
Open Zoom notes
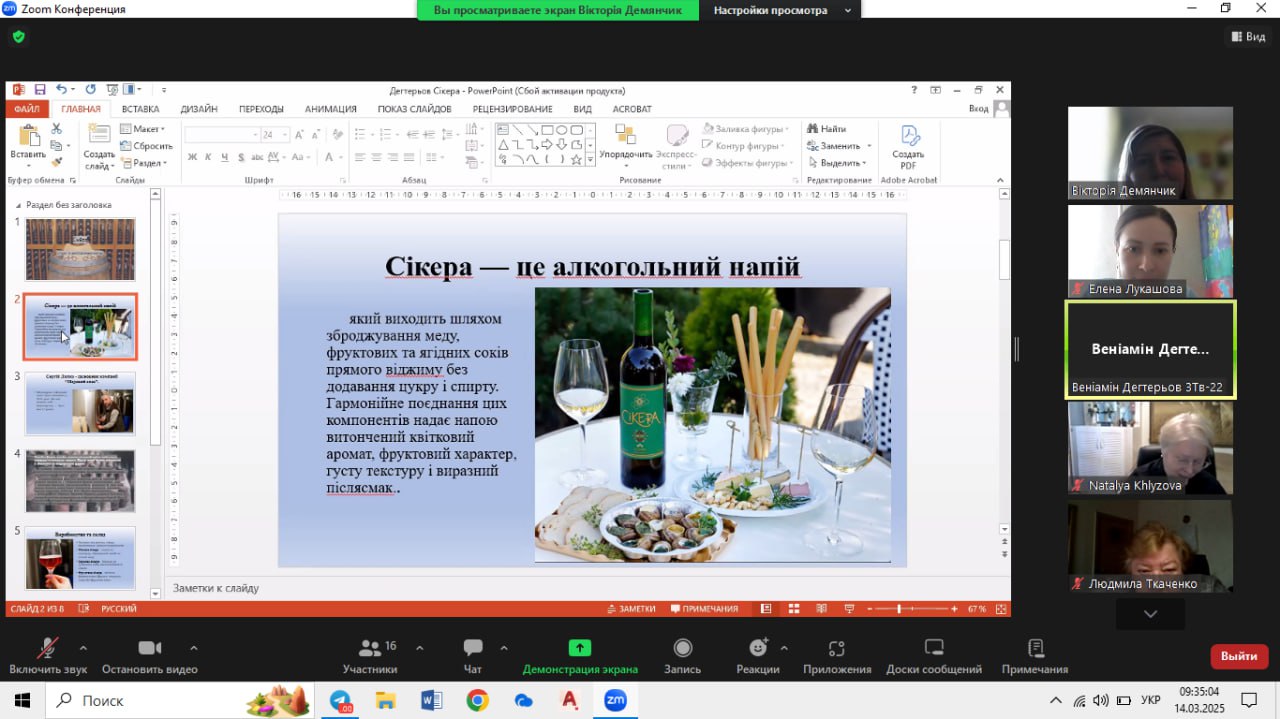tap(1035, 655)
